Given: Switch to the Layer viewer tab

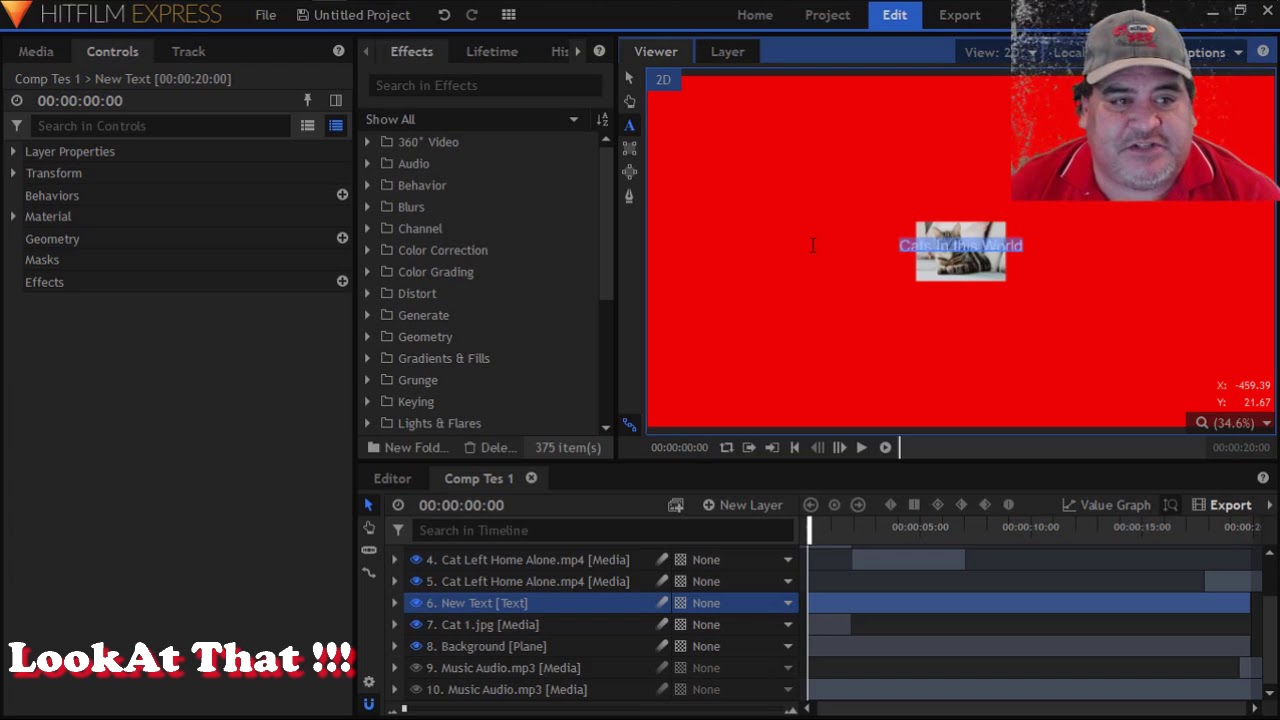Looking at the screenshot, I should click(727, 51).
